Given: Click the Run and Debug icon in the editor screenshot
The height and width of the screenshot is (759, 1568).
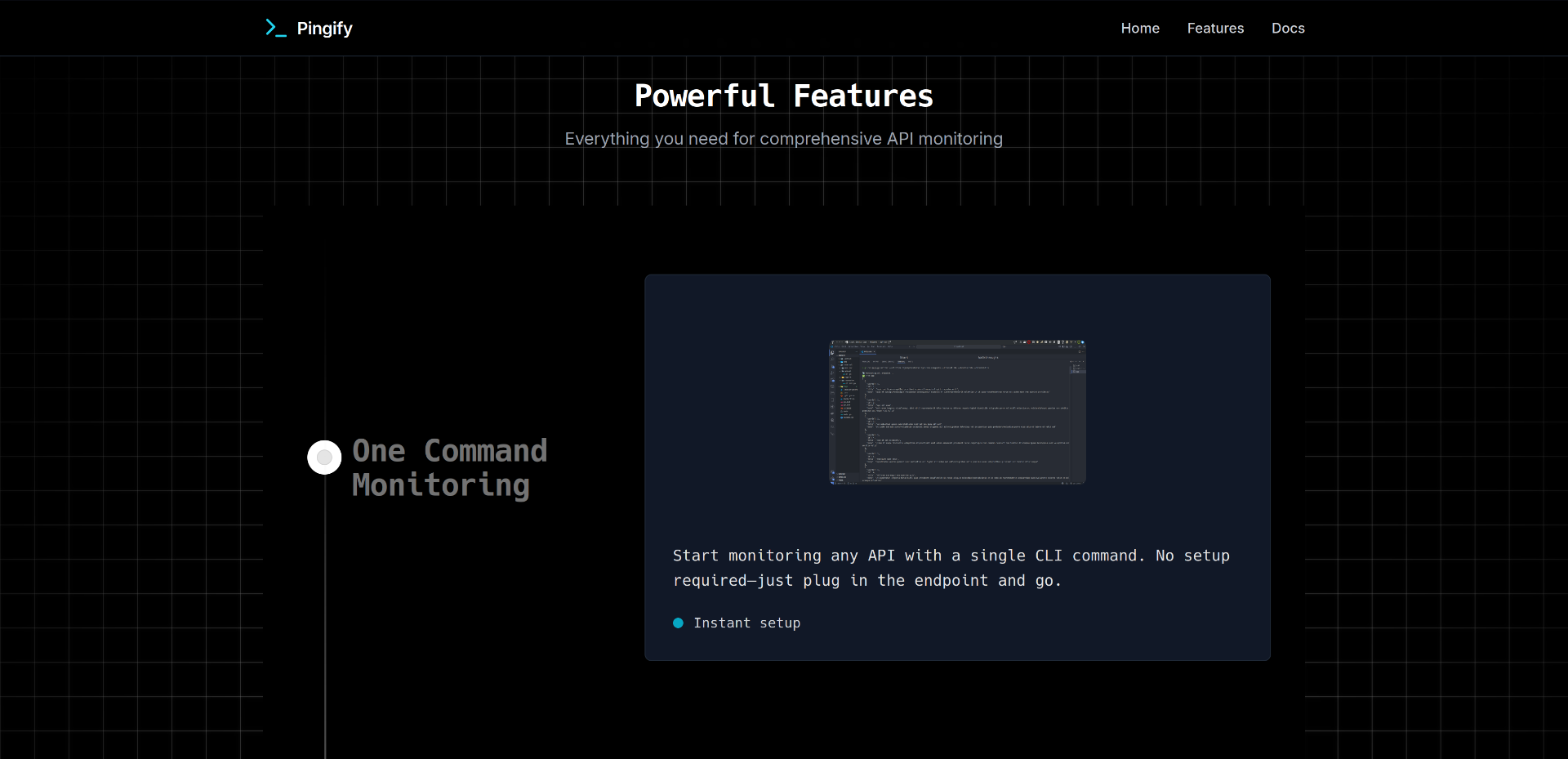Looking at the screenshot, I should 832,373.
